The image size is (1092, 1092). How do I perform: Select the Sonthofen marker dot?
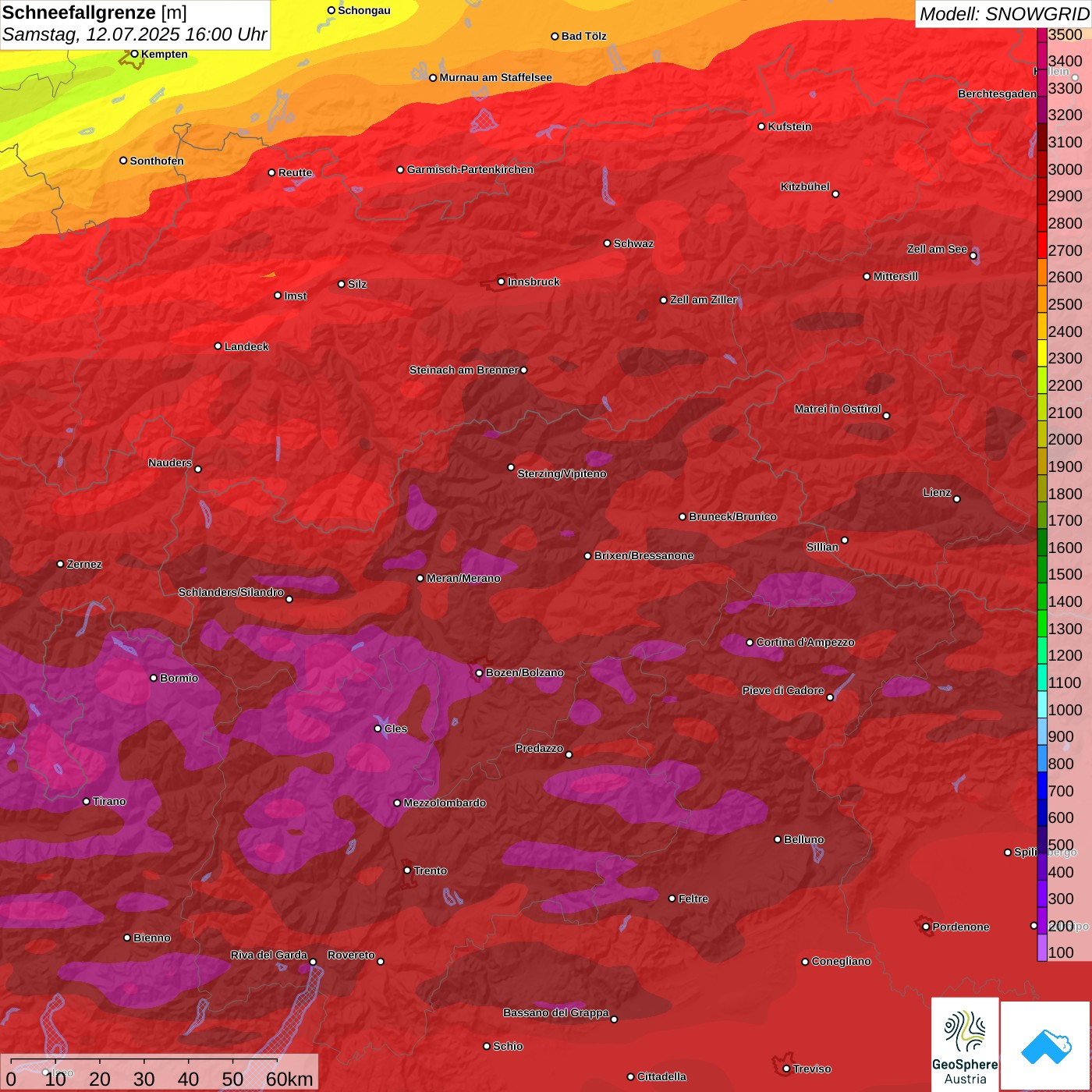123,161
